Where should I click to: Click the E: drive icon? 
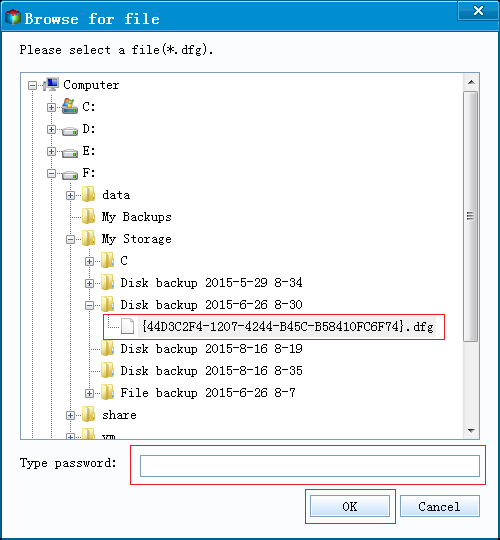[x=70, y=153]
